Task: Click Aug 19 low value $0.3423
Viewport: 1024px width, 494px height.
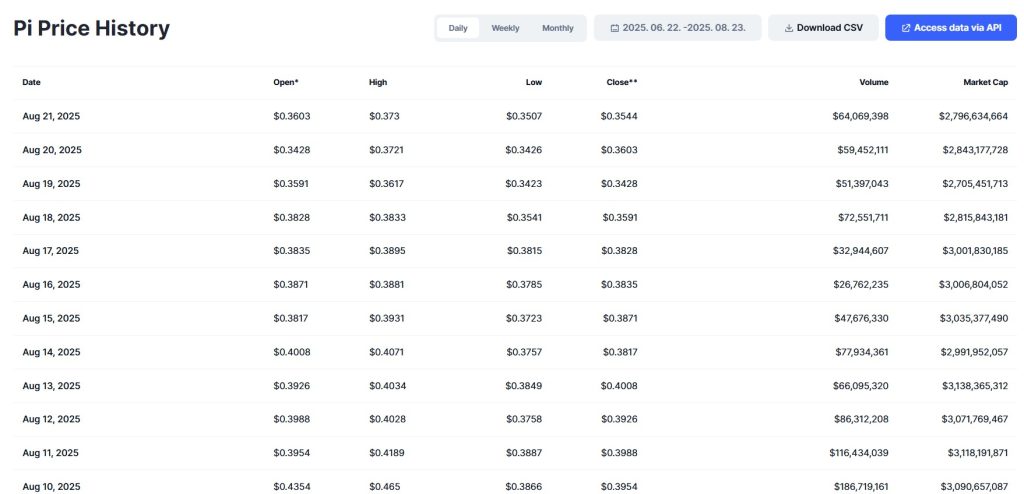Action: tap(523, 184)
